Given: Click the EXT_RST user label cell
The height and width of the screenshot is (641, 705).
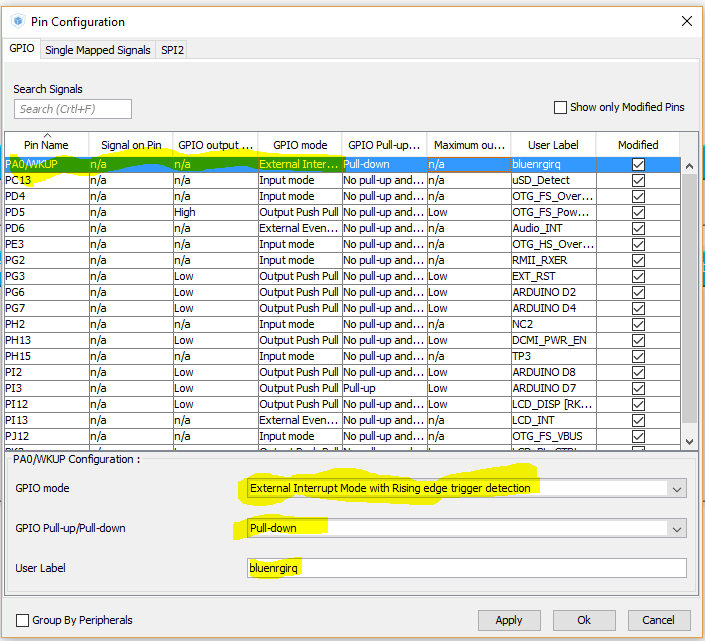Looking at the screenshot, I should pyautogui.click(x=553, y=276).
